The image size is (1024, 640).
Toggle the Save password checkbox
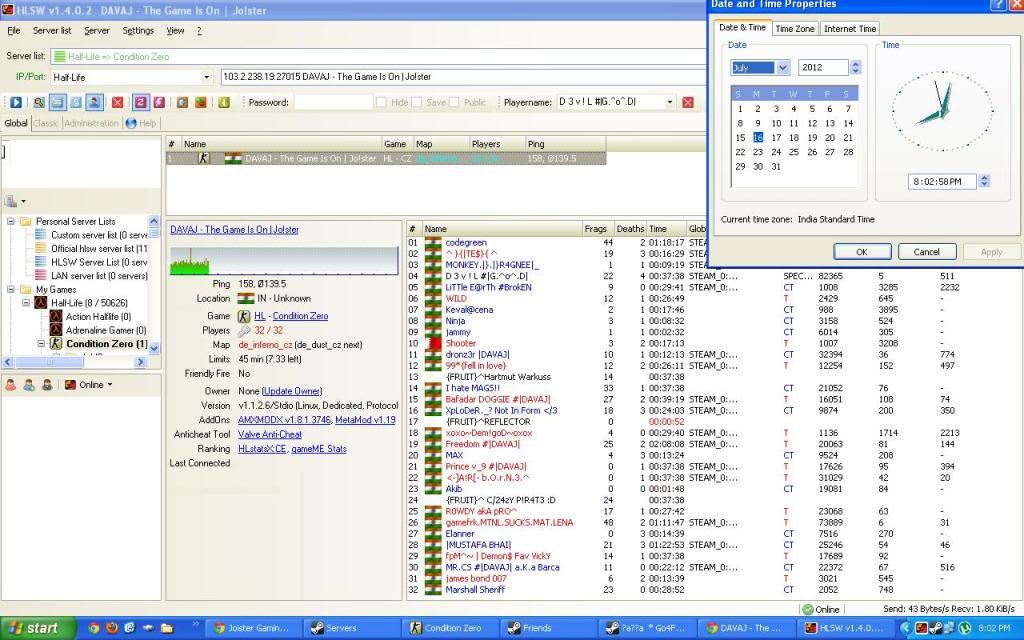pos(417,103)
